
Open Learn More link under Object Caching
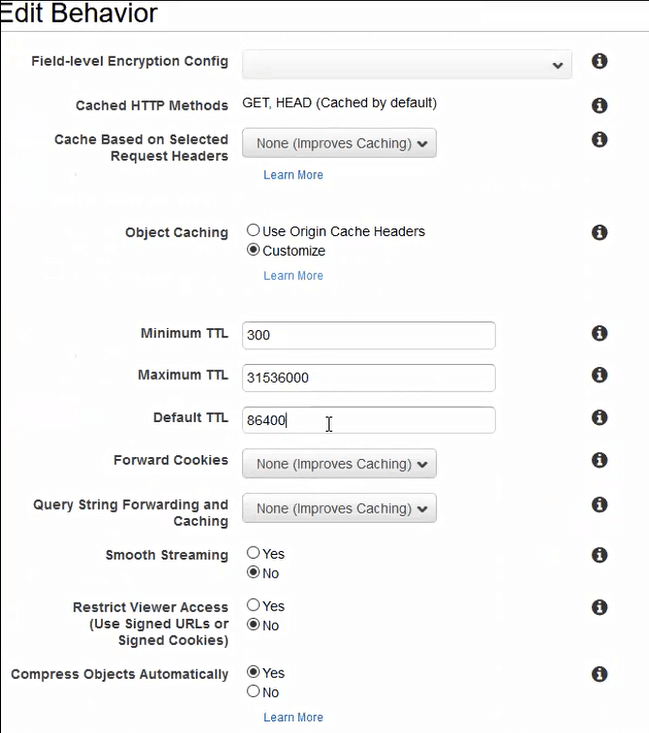coord(293,276)
